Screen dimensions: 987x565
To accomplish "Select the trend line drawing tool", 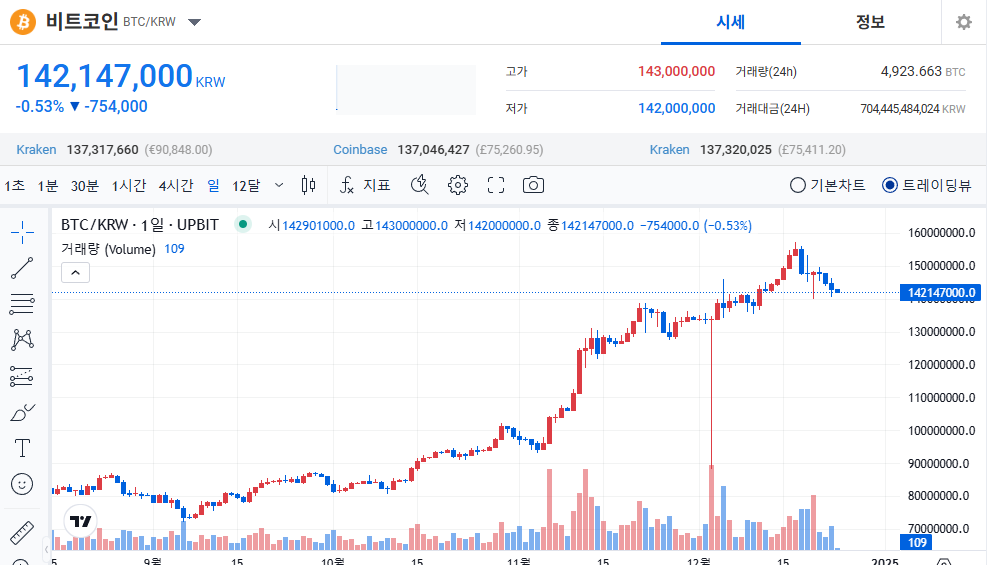I will (x=22, y=268).
